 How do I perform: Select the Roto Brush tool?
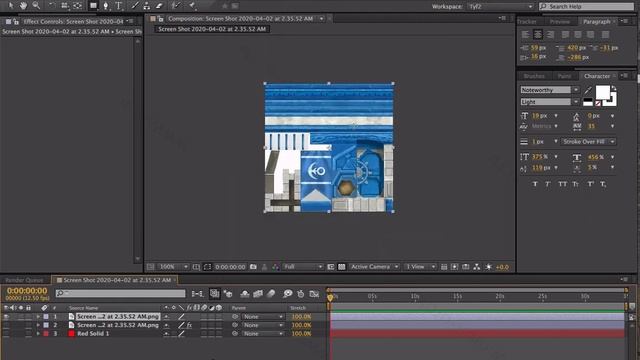(x=176, y=6)
